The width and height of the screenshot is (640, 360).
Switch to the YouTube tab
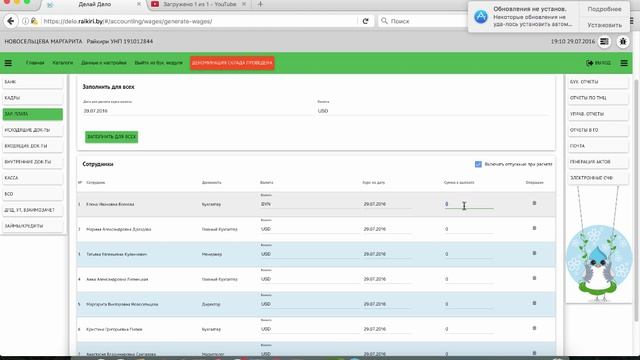click(199, 4)
